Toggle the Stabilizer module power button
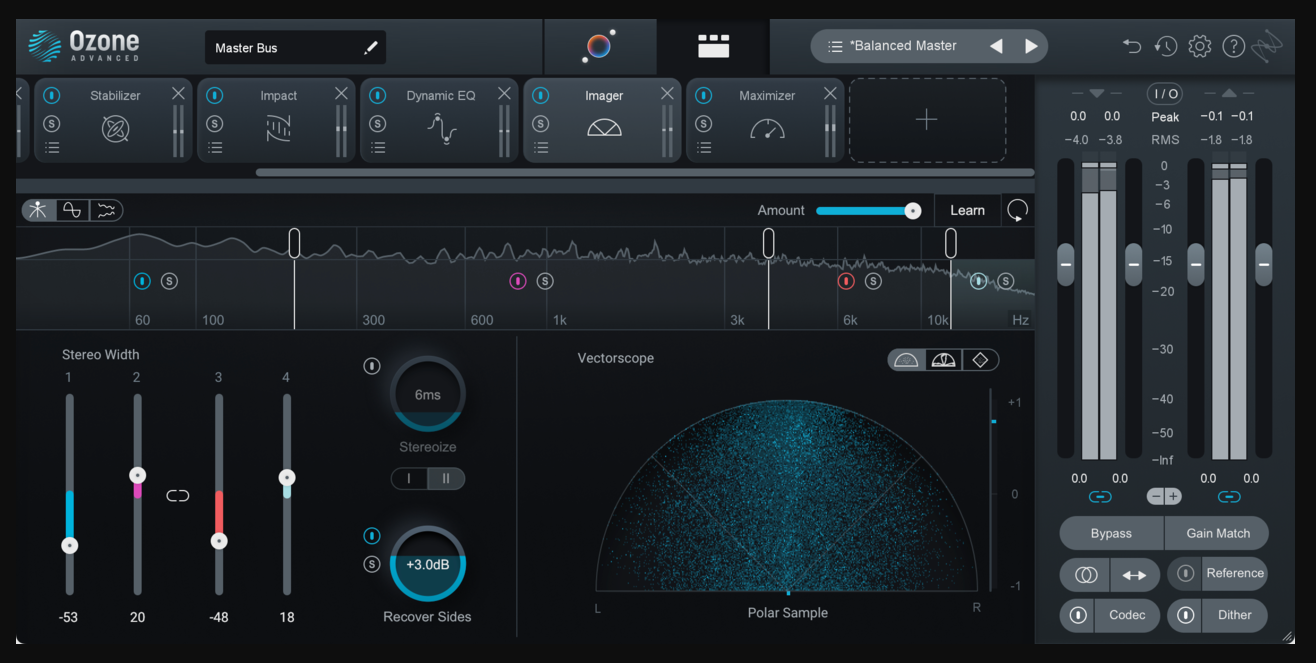The width and height of the screenshot is (1316, 663). pos(52,96)
